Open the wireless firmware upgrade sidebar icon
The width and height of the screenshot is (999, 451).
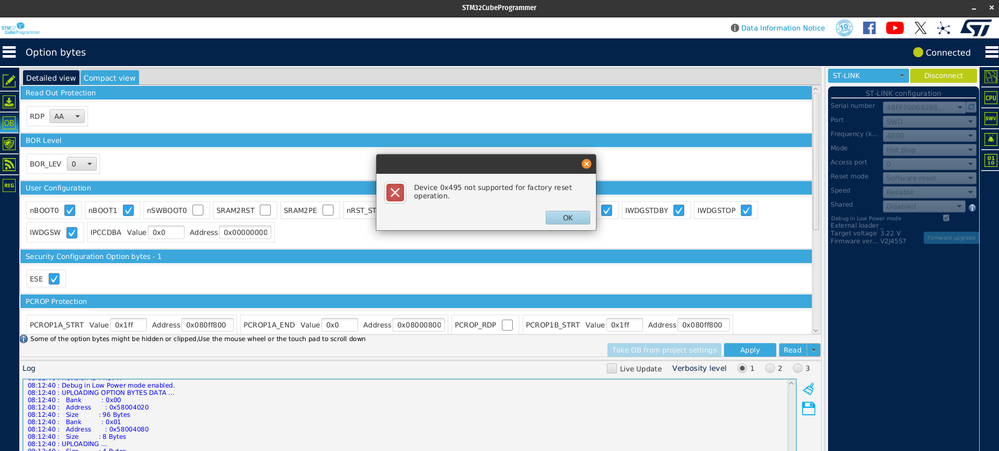click(x=9, y=164)
